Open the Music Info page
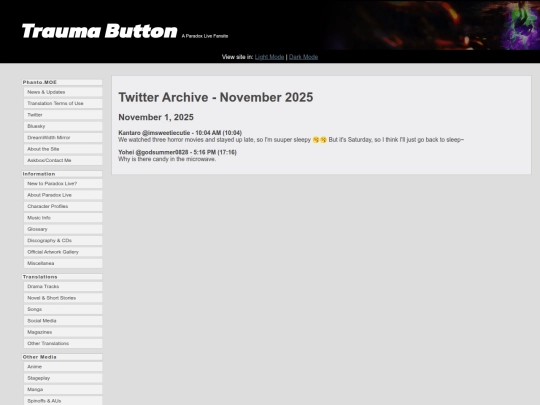Viewport: 540px width, 405px height. pyautogui.click(x=63, y=218)
